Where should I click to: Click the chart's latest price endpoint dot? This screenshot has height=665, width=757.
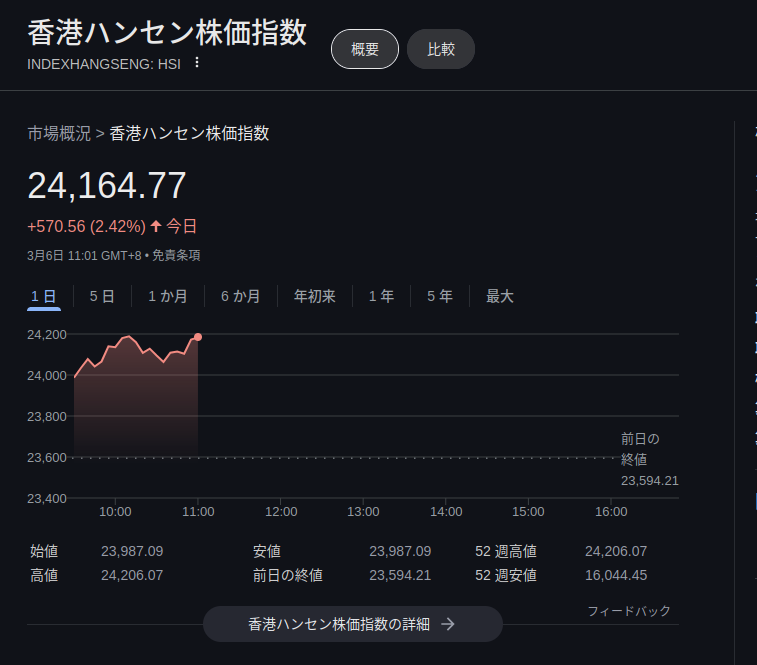[x=198, y=337]
